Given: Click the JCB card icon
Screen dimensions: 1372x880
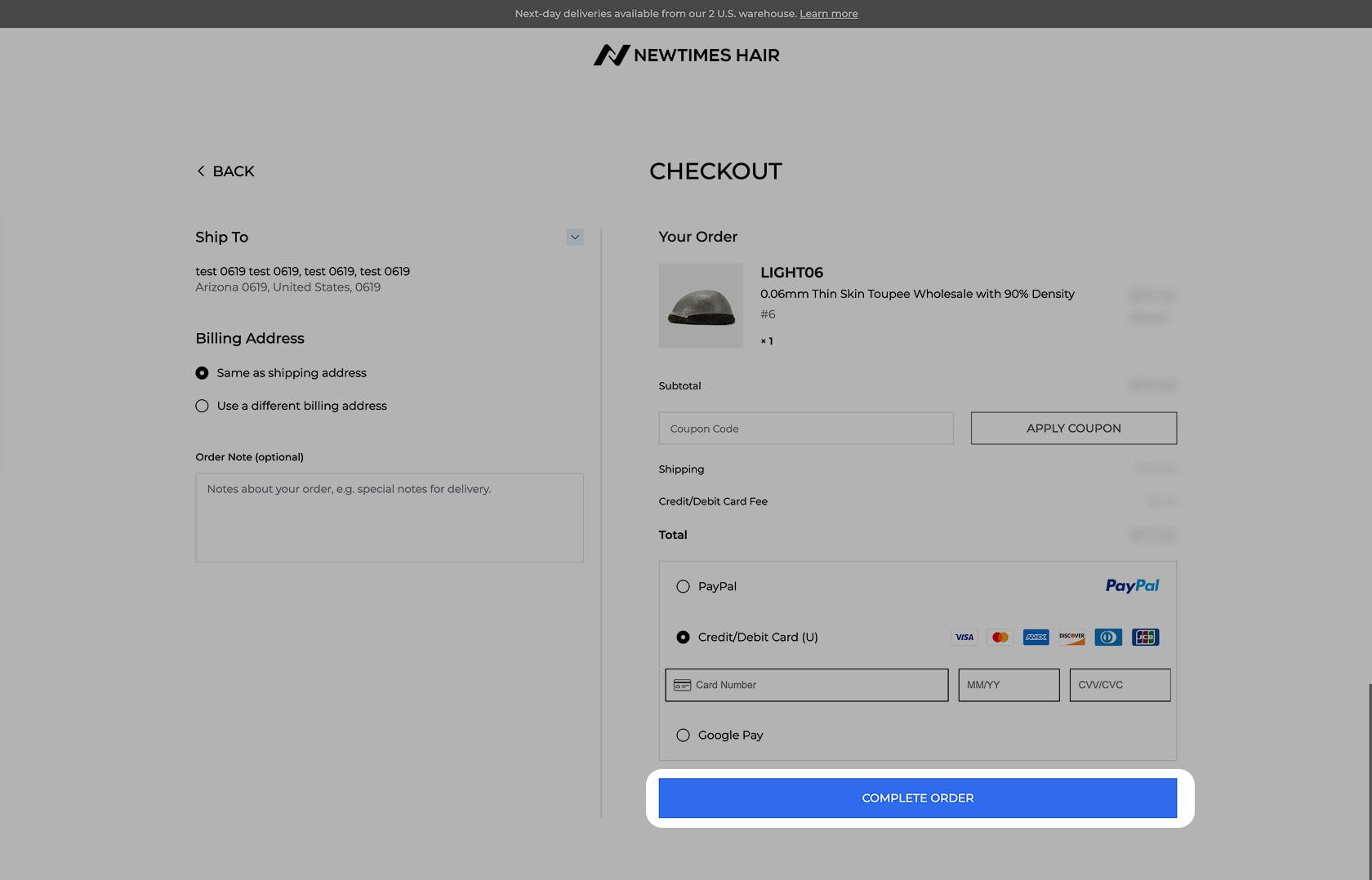Looking at the screenshot, I should [x=1146, y=637].
